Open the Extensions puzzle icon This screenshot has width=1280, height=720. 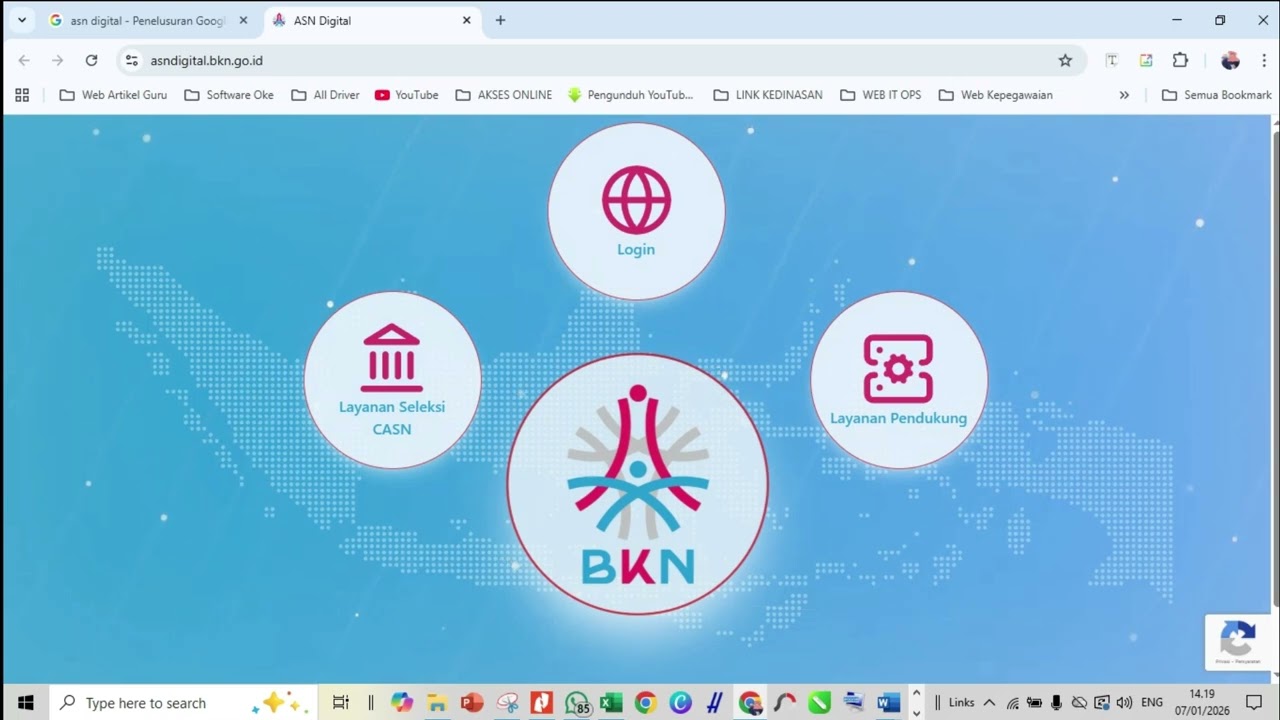(1180, 60)
